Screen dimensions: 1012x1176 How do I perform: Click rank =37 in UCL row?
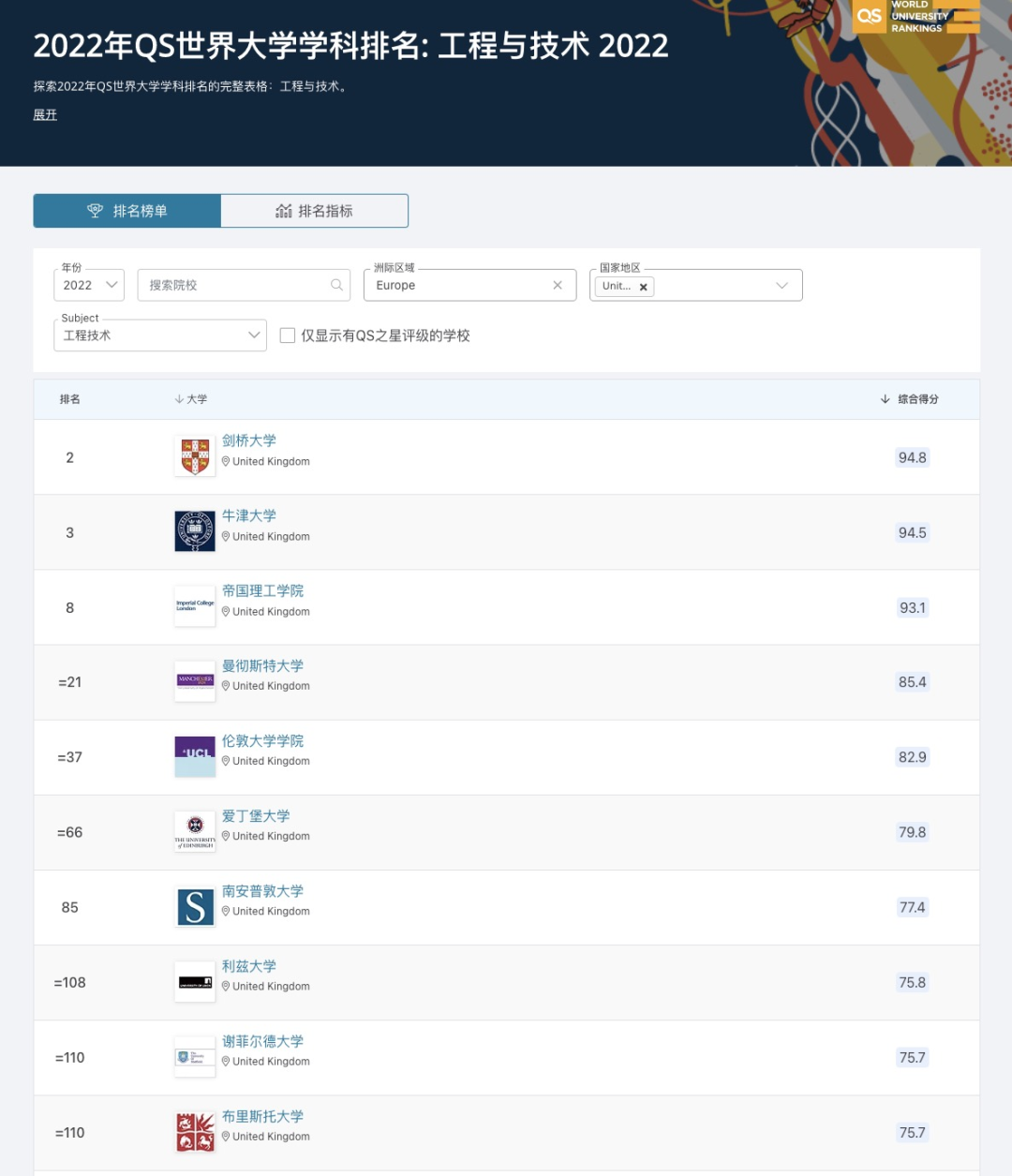pos(69,757)
